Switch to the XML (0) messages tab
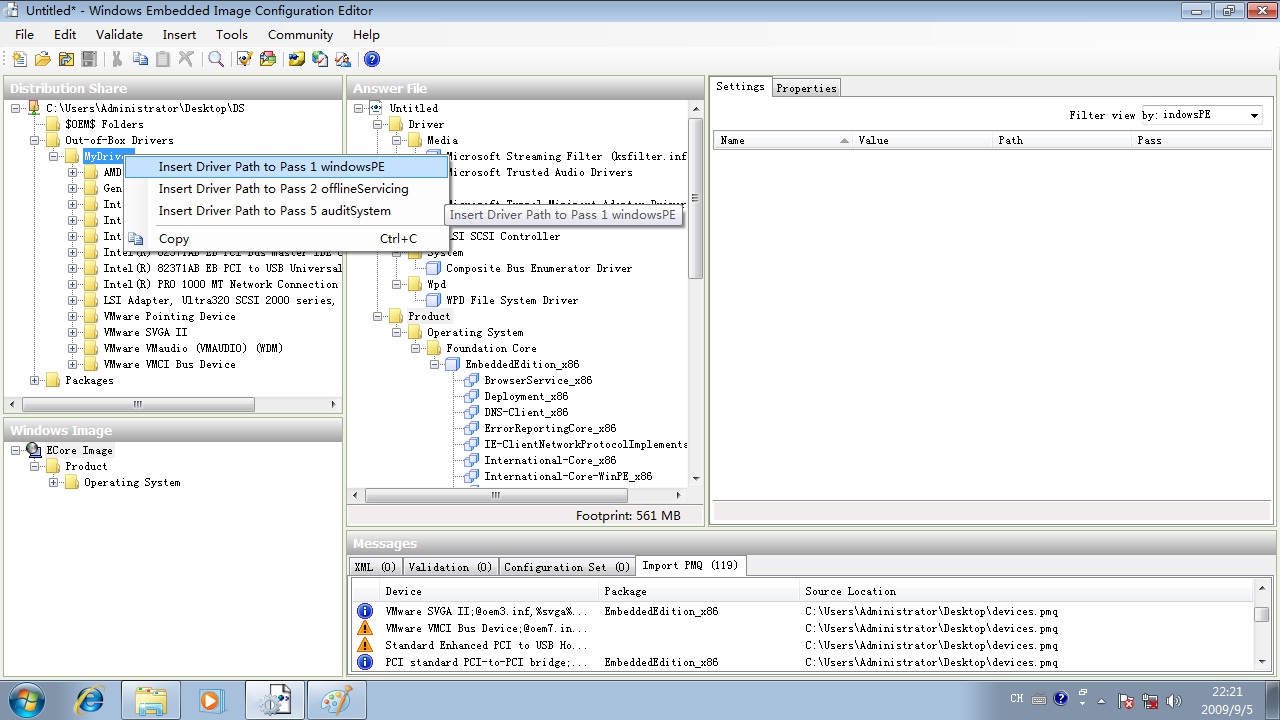The height and width of the screenshot is (720, 1280). coord(376,567)
